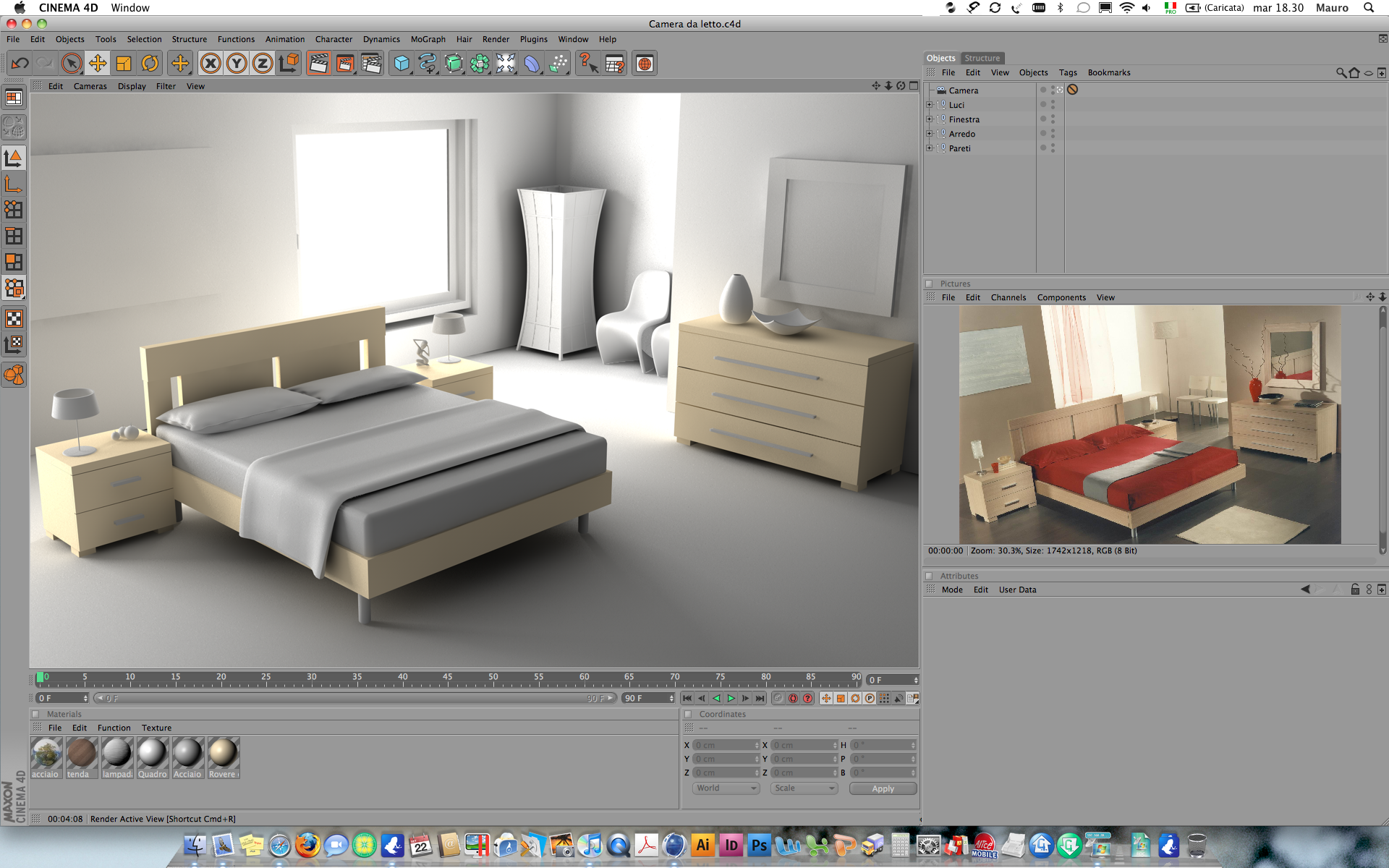Open the World coordinate dropdown
The width and height of the screenshot is (1389, 868).
click(726, 788)
